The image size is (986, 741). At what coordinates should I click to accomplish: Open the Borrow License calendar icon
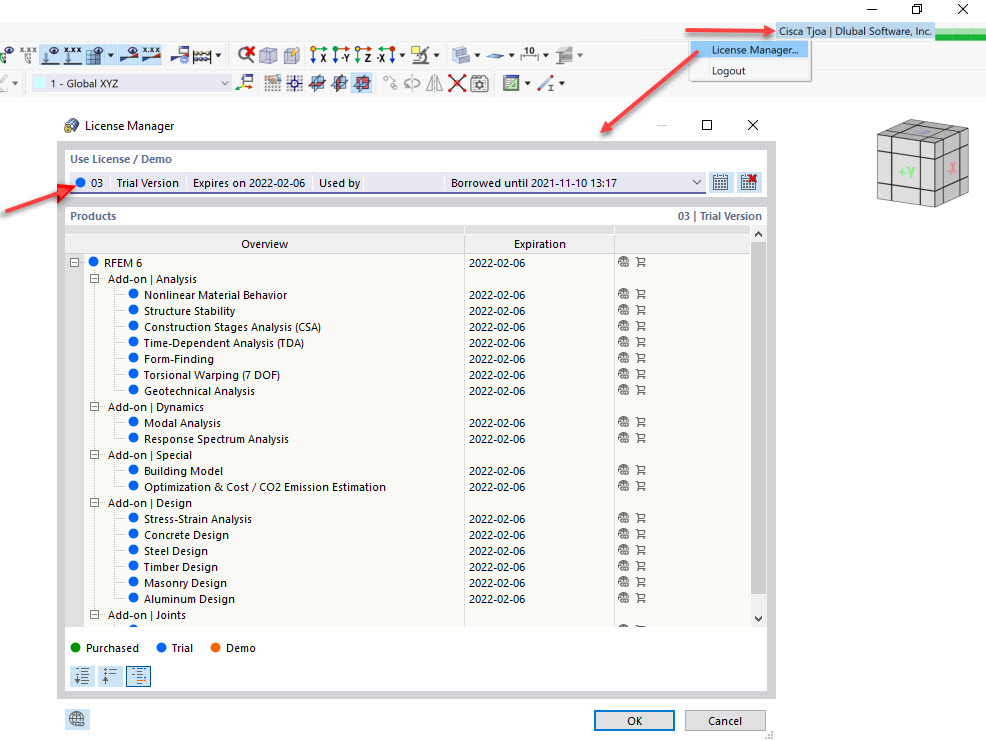pos(721,182)
